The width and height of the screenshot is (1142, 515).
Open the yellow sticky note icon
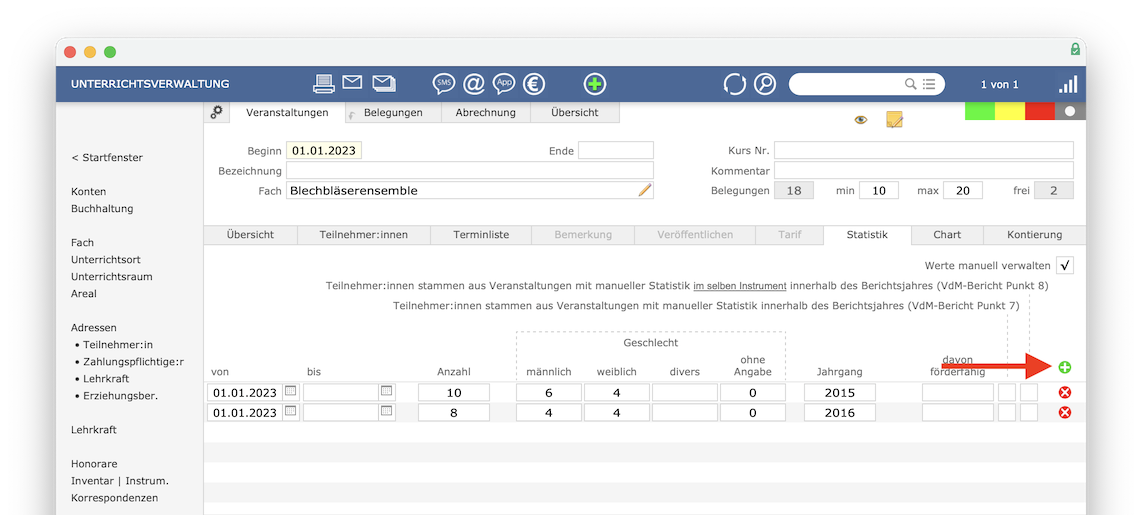pos(894,119)
